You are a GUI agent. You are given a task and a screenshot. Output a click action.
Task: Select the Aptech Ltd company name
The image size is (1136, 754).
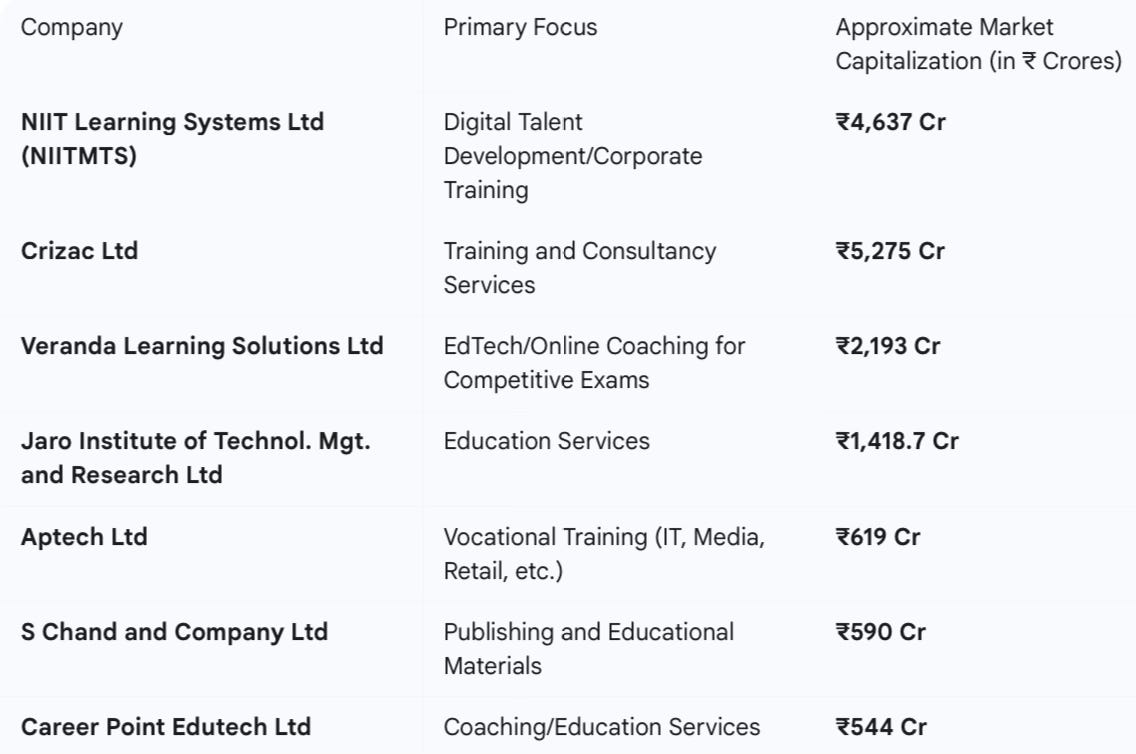click(84, 537)
